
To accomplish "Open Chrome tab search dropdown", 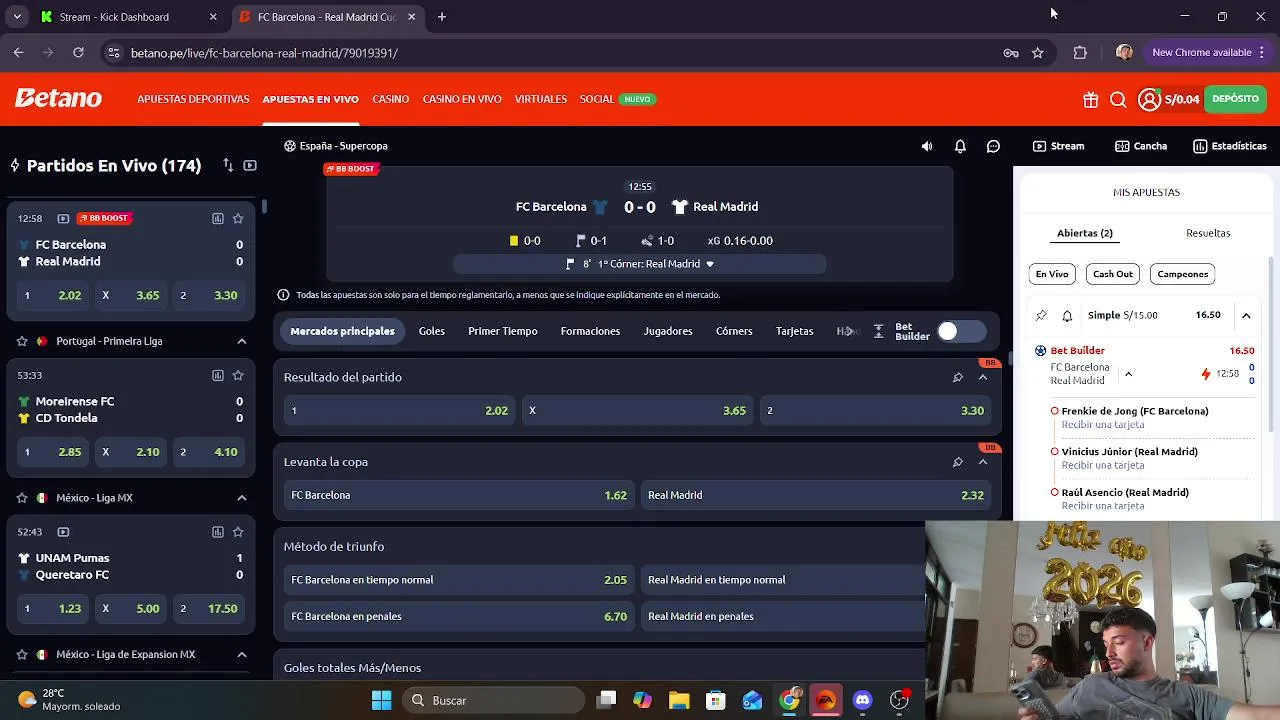I will 17,17.
